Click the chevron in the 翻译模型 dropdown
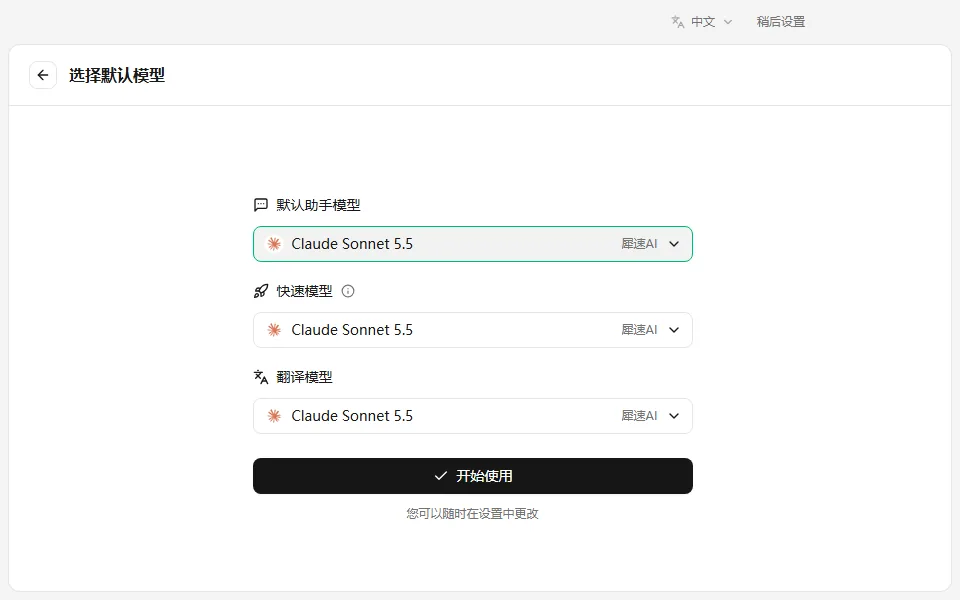This screenshot has width=960, height=600. coord(674,416)
